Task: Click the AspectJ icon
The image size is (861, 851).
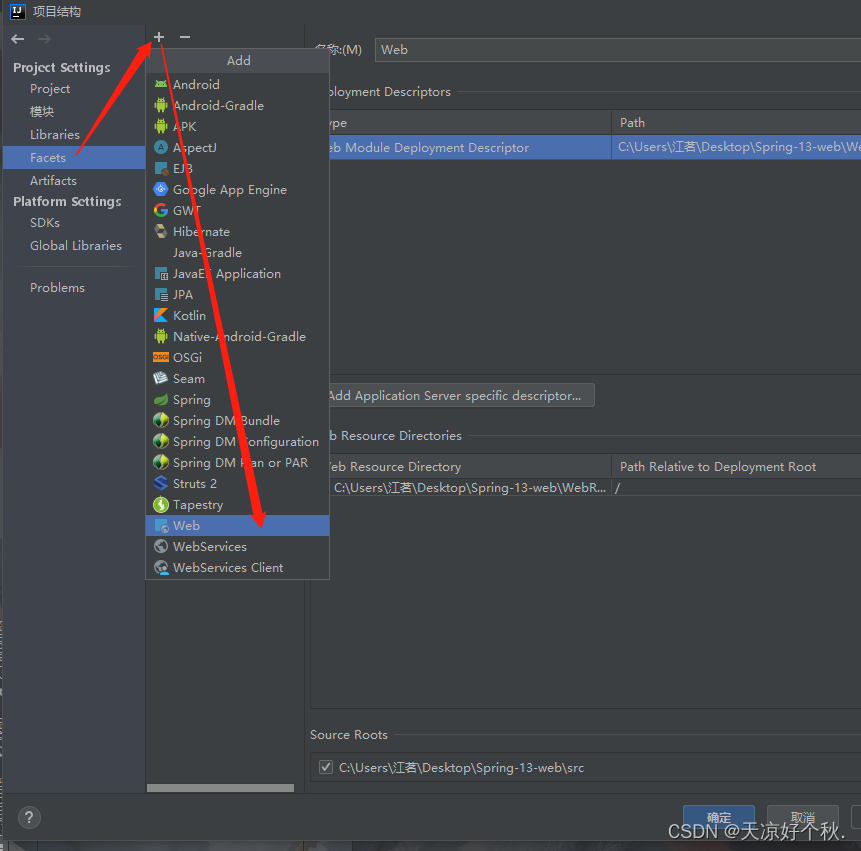Action: [x=161, y=147]
